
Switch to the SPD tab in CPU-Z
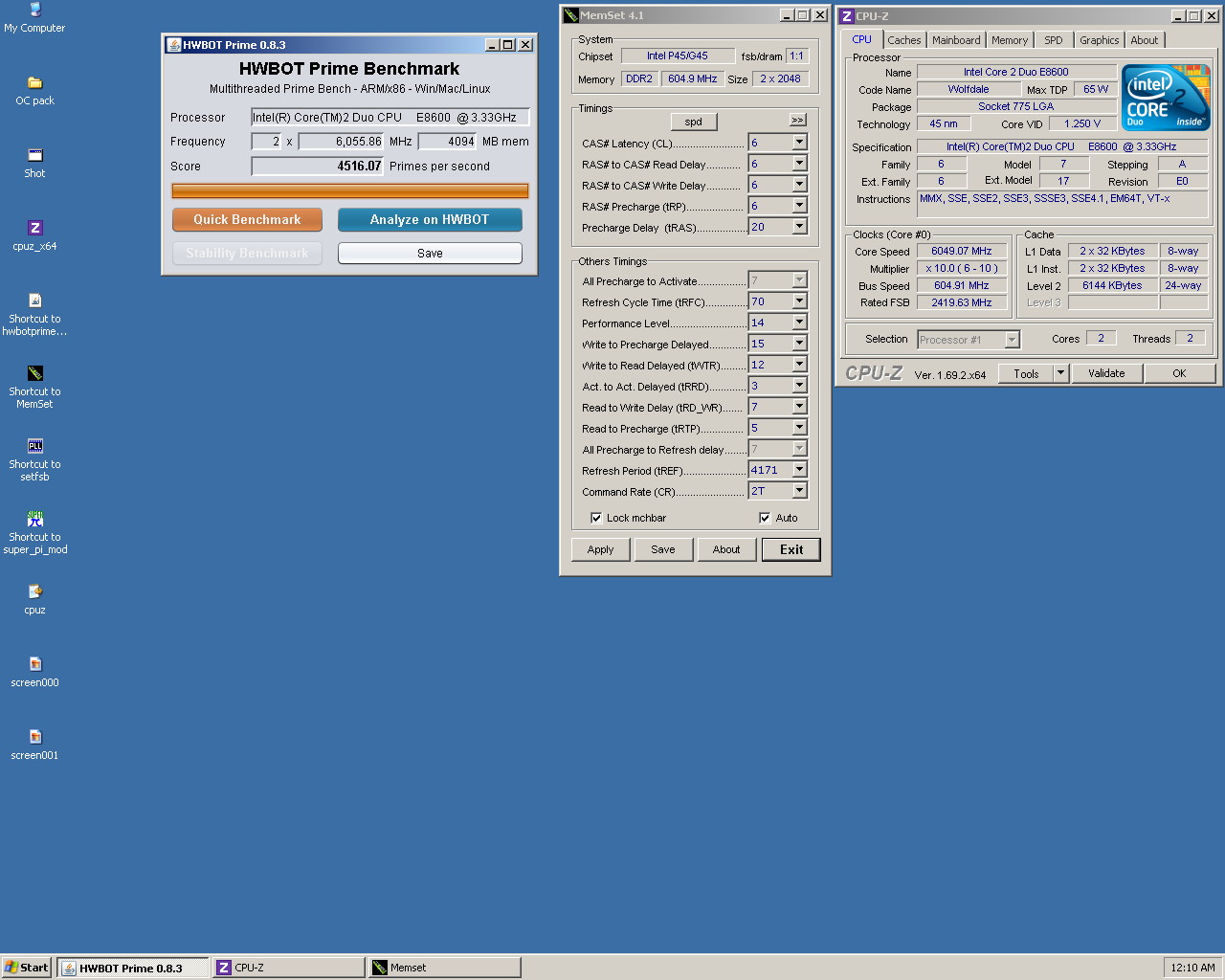1054,40
